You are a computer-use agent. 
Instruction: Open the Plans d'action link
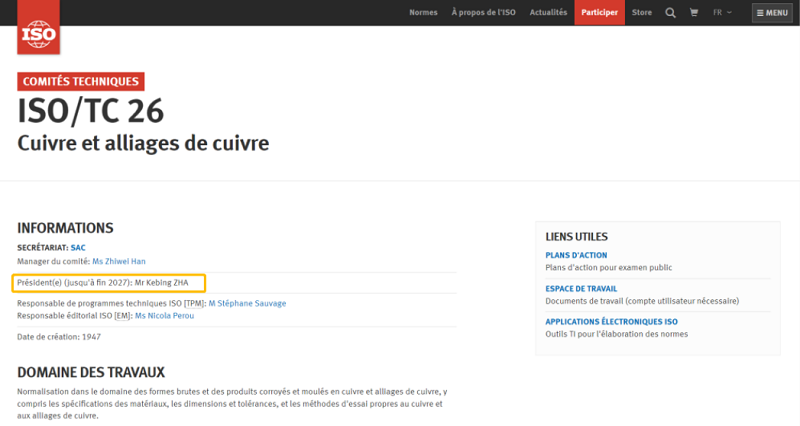576,255
